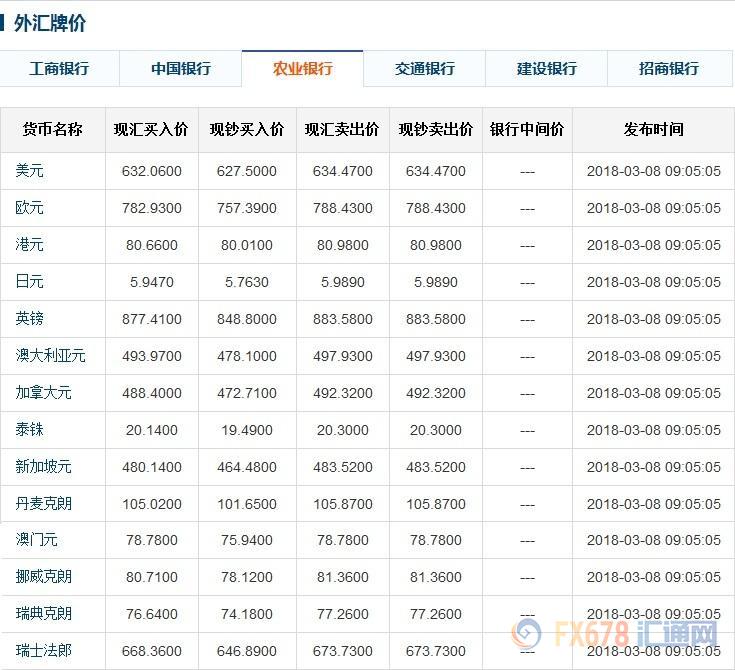Click the 现钞买入价 column header

tap(247, 129)
